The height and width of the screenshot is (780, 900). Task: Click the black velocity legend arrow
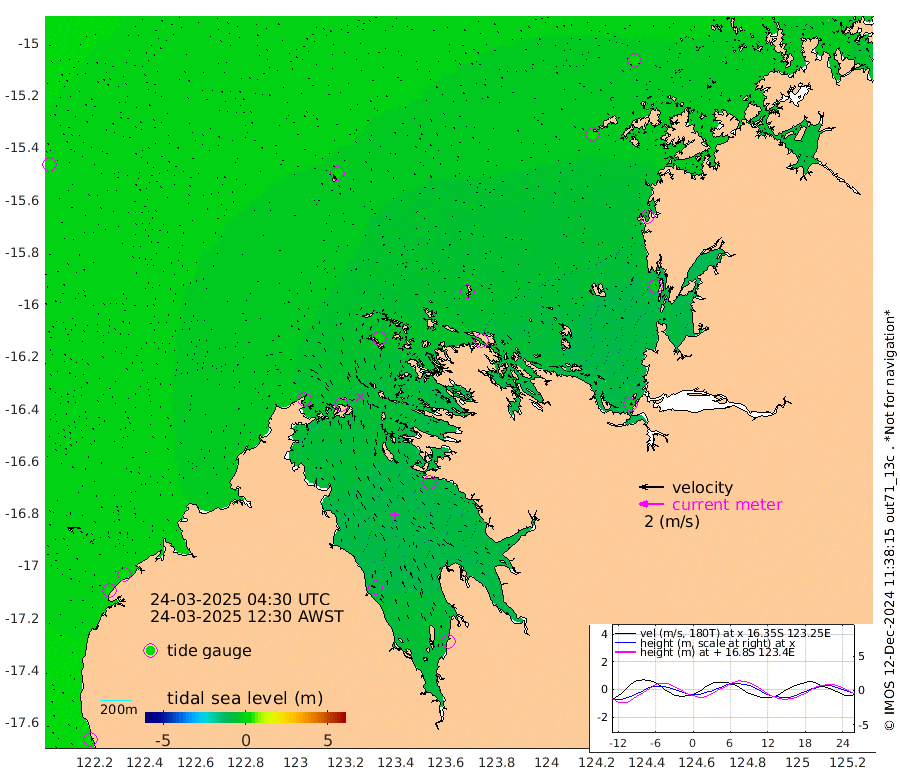pos(651,487)
